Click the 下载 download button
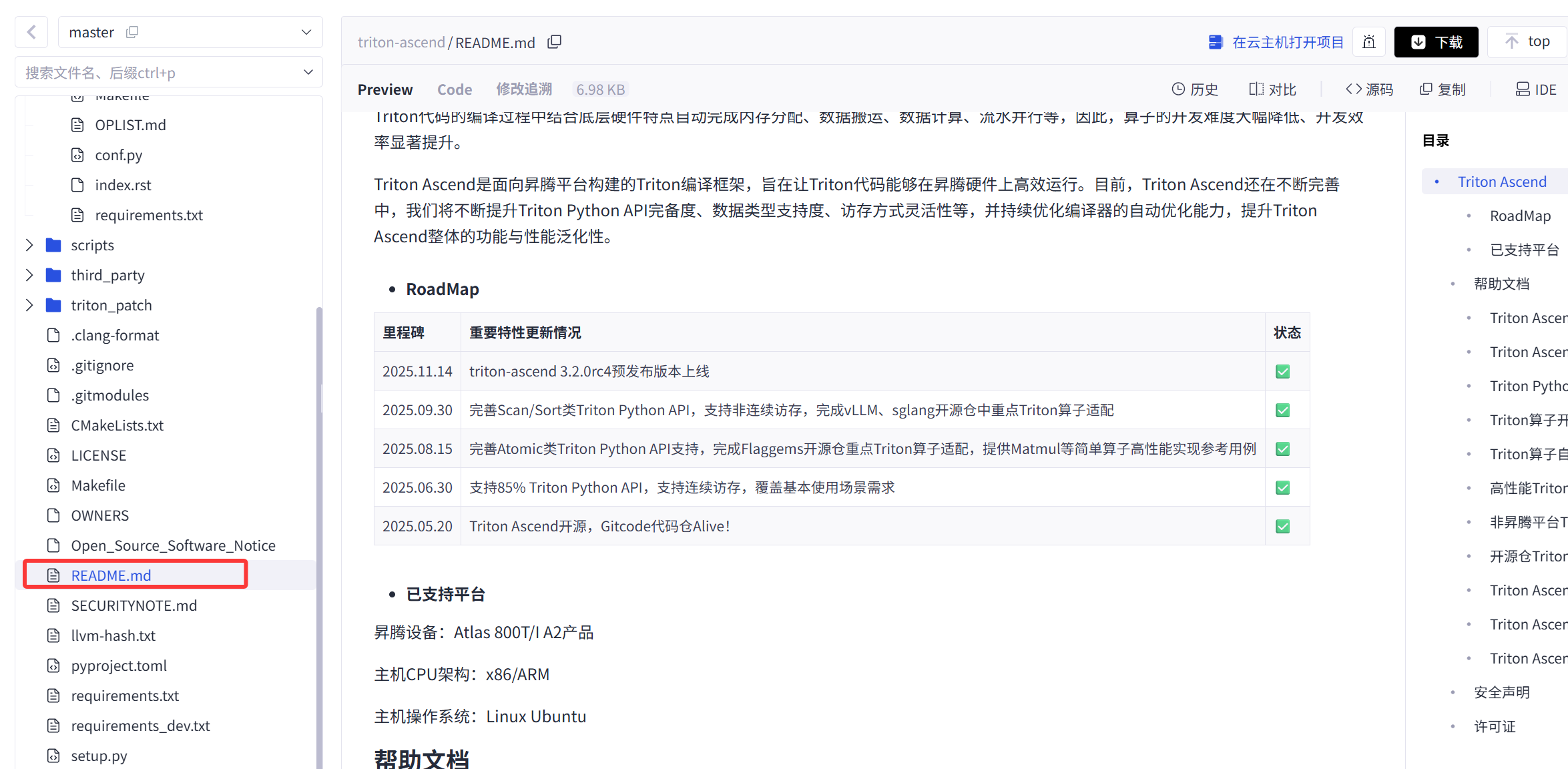 (x=1436, y=42)
